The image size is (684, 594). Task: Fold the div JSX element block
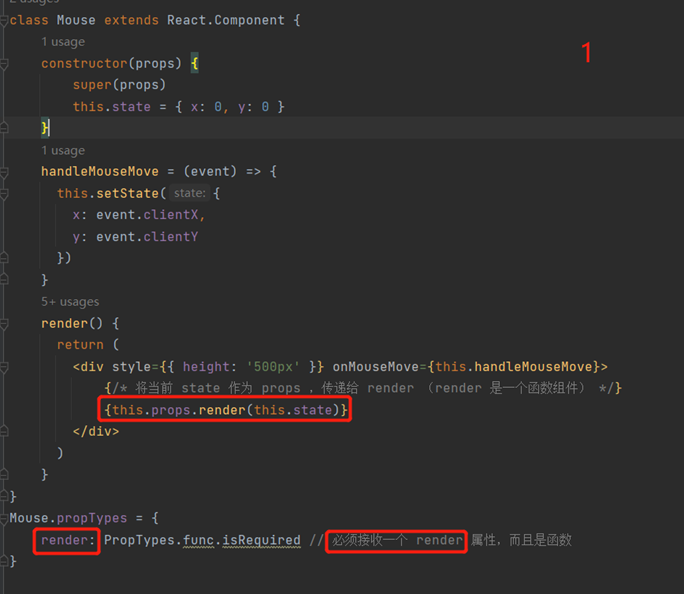[4, 368]
